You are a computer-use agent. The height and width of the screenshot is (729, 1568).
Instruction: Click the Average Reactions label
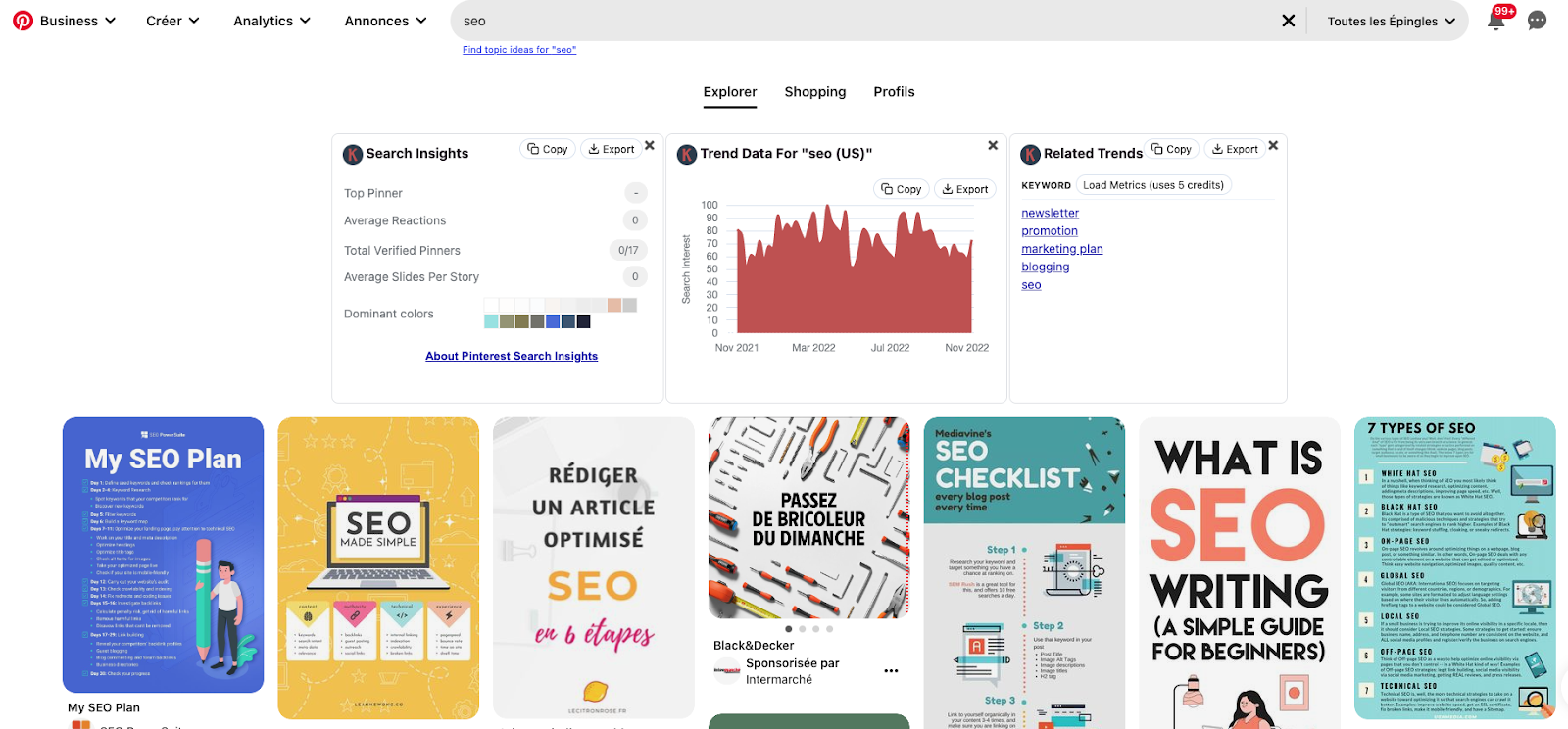coord(395,220)
